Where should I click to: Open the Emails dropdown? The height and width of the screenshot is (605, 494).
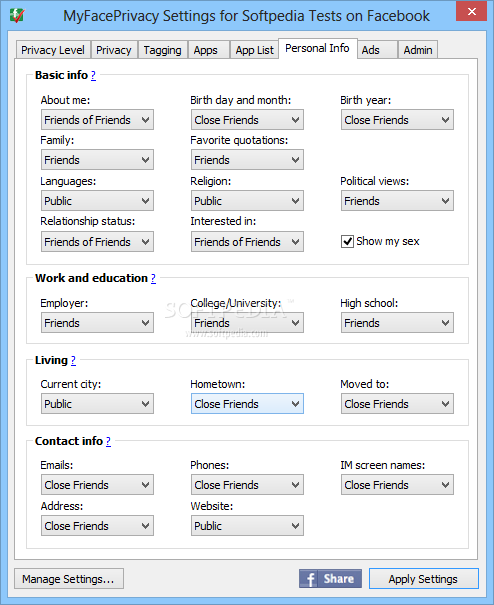tap(97, 485)
